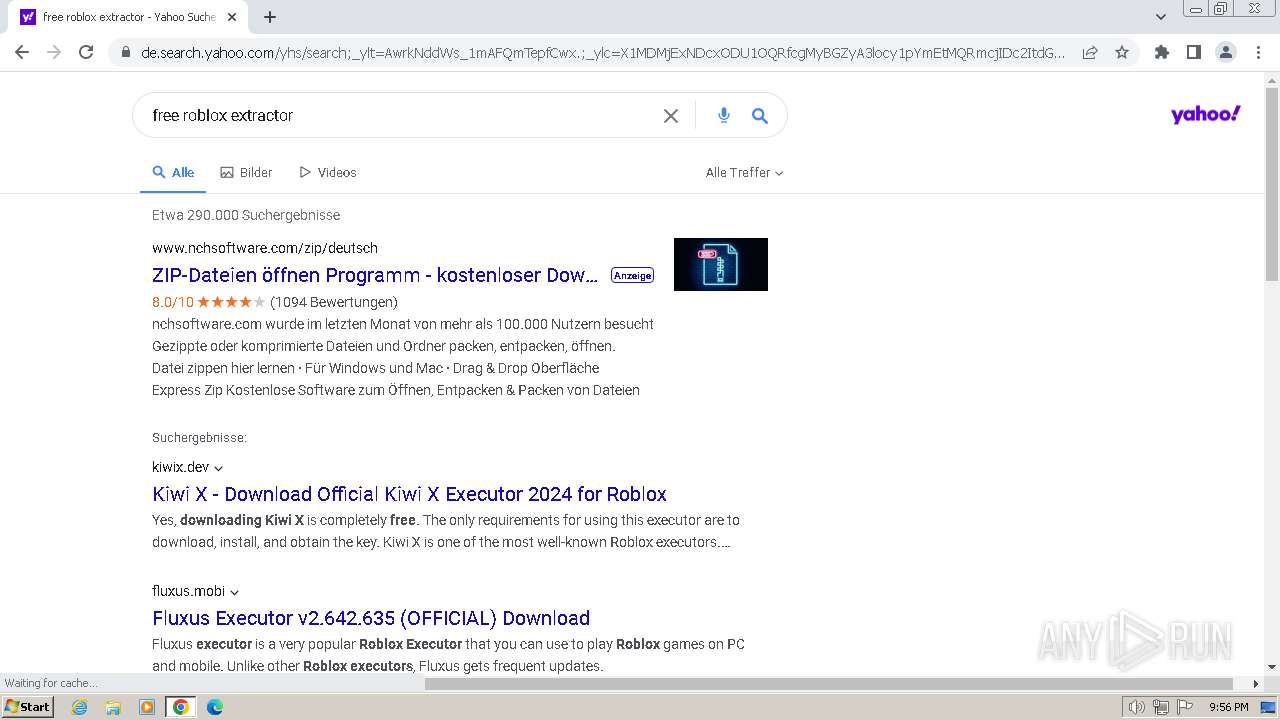This screenshot has width=1280, height=720.
Task: Submit search with the magnifier button
Action: (760, 116)
